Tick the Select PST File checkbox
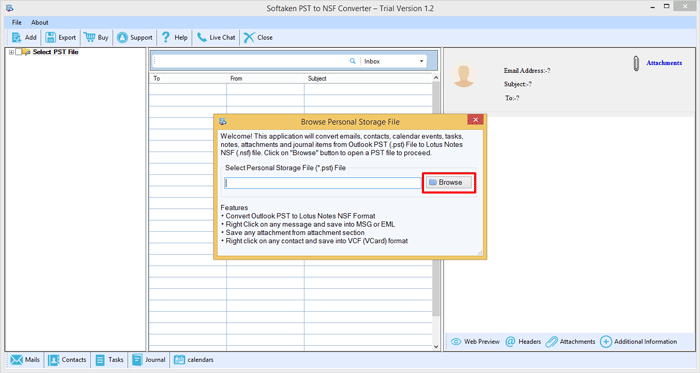This screenshot has height=373, width=700. pyautogui.click(x=18, y=52)
